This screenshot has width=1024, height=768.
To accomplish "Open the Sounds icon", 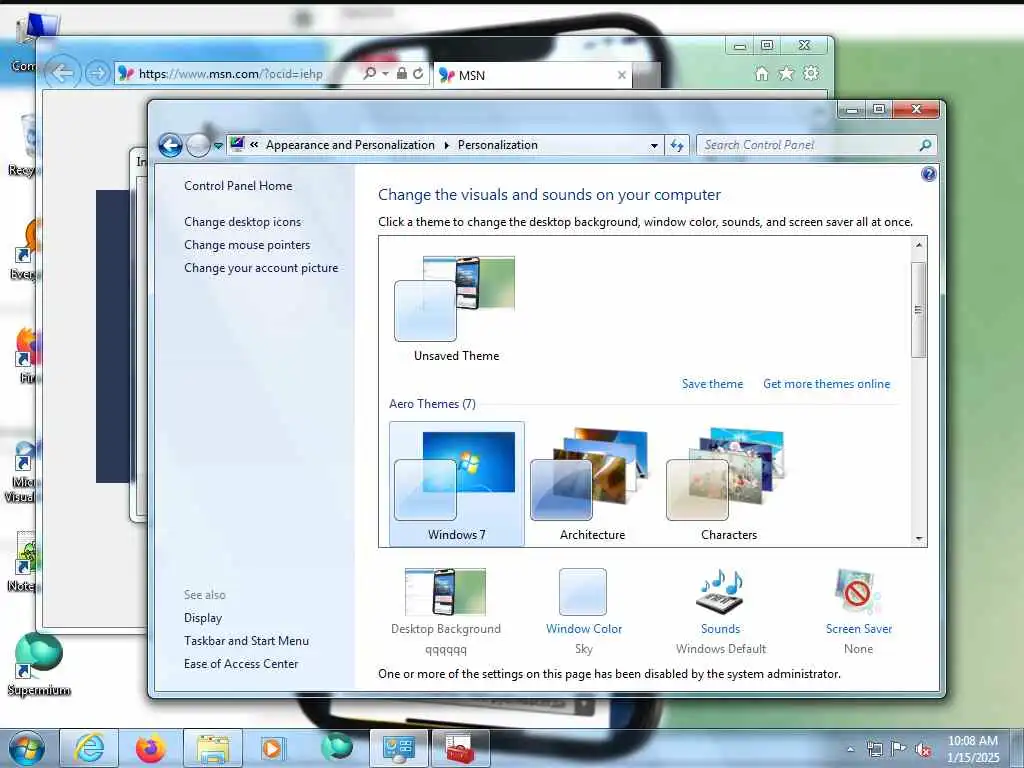I will [720, 592].
